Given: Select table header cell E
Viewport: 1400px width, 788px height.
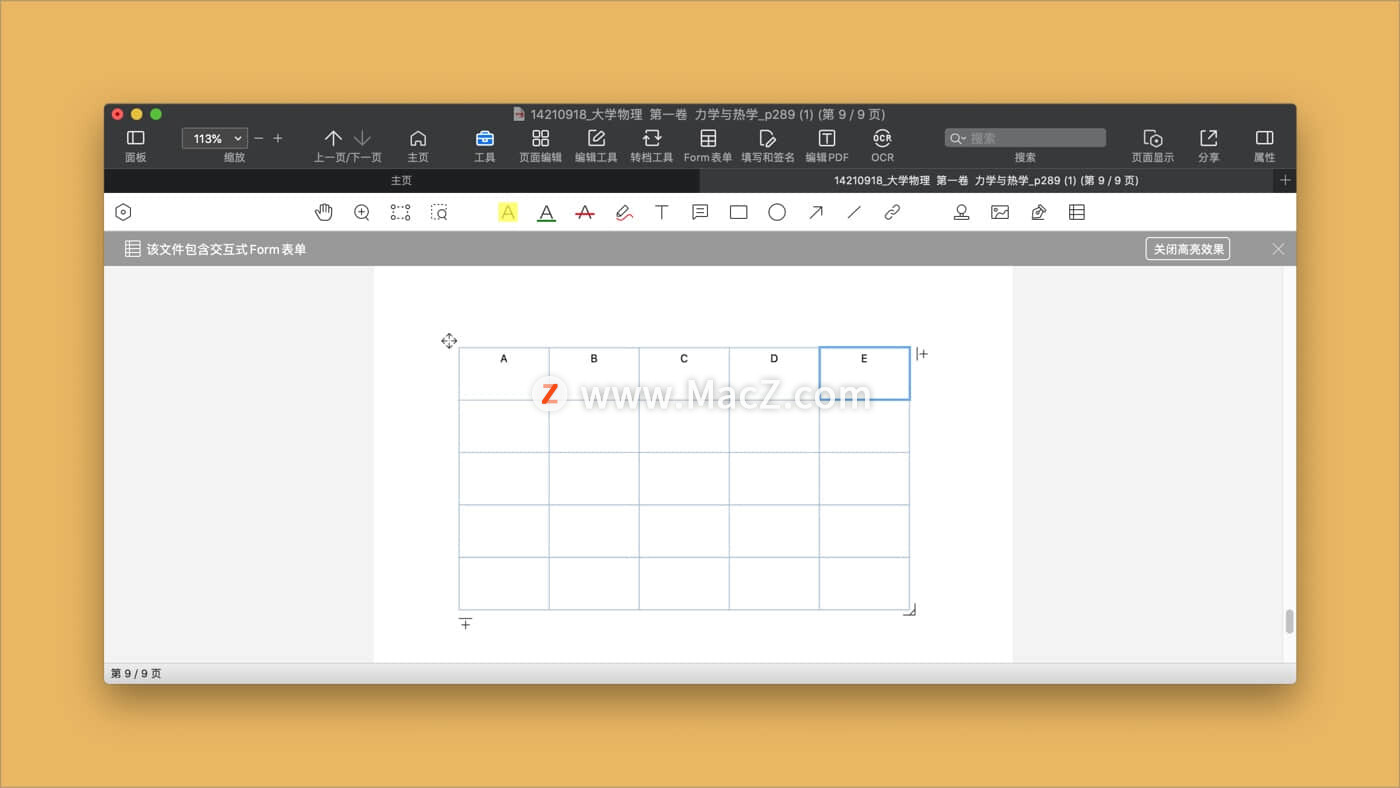Looking at the screenshot, I should coord(865,373).
